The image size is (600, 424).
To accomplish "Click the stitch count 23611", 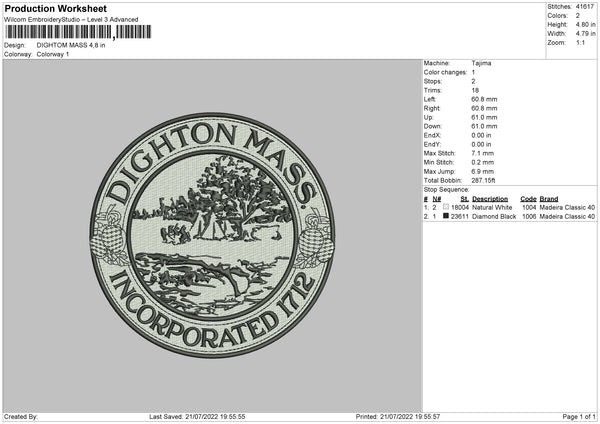I will [460, 217].
